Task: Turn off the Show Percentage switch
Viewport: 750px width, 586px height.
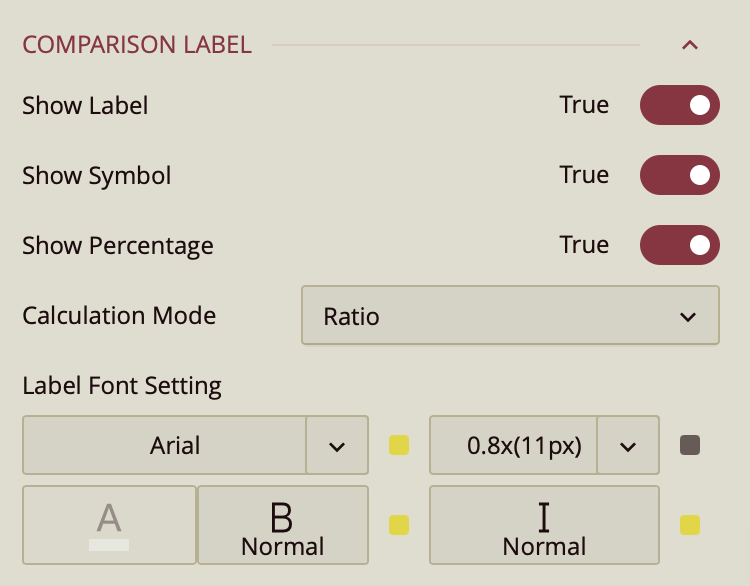Action: [x=679, y=245]
